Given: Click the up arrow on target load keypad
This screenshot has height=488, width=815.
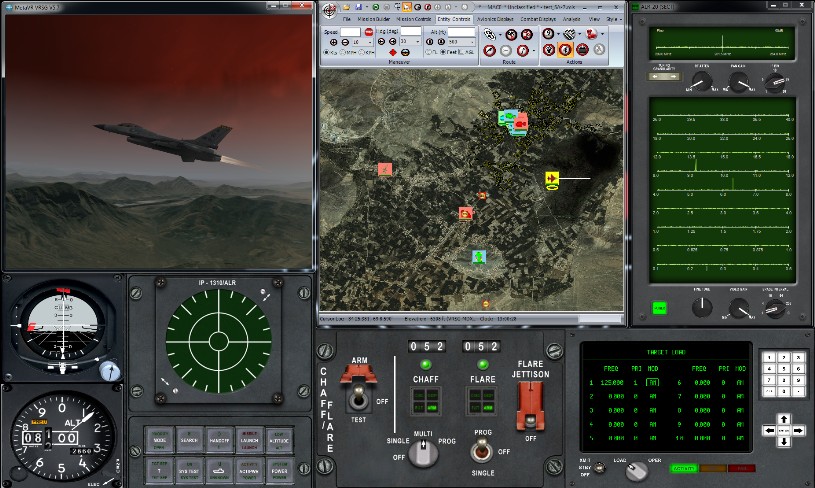Looking at the screenshot, I should (x=784, y=419).
